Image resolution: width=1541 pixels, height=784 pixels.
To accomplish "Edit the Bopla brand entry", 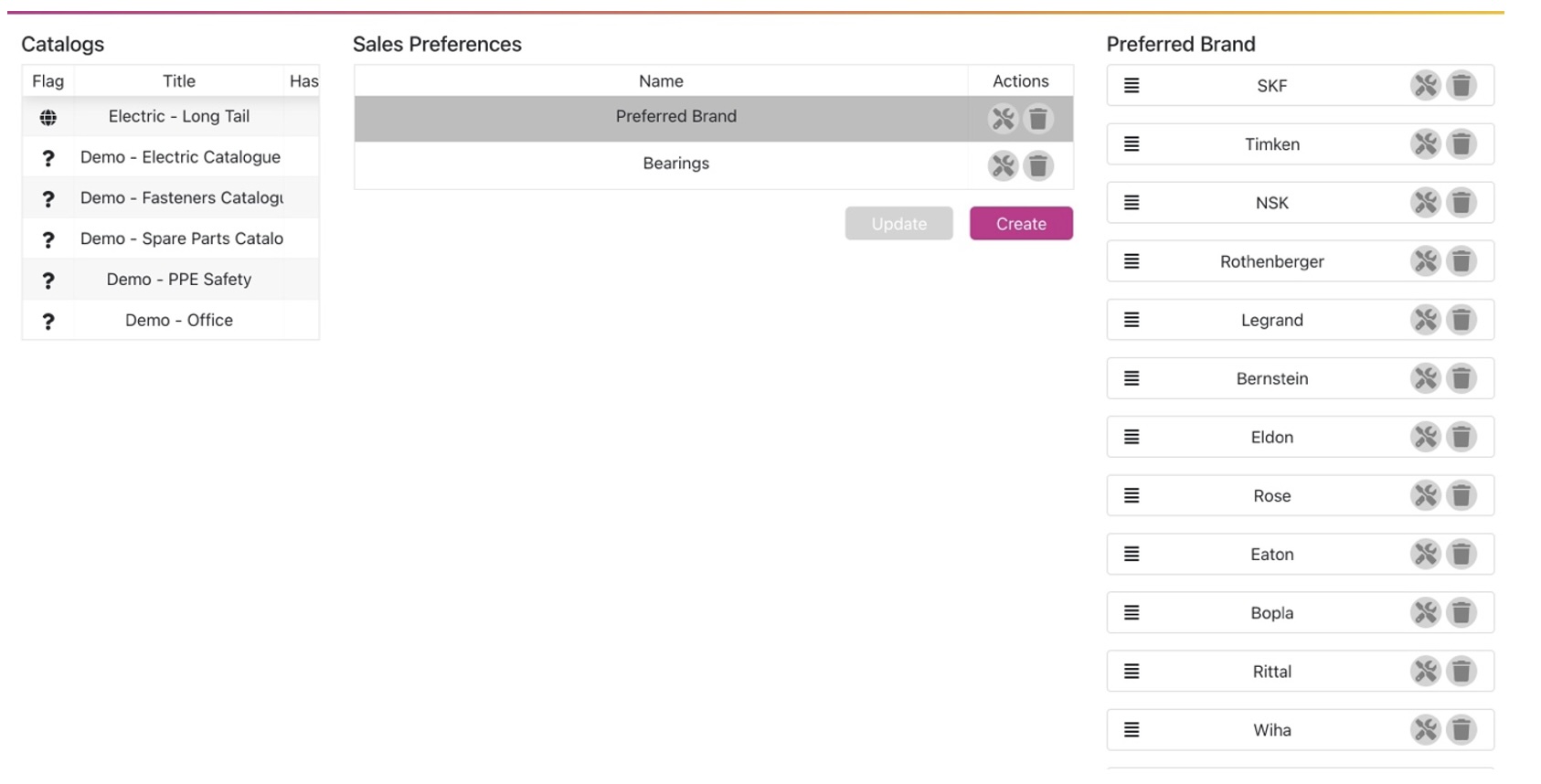I will [x=1425, y=612].
